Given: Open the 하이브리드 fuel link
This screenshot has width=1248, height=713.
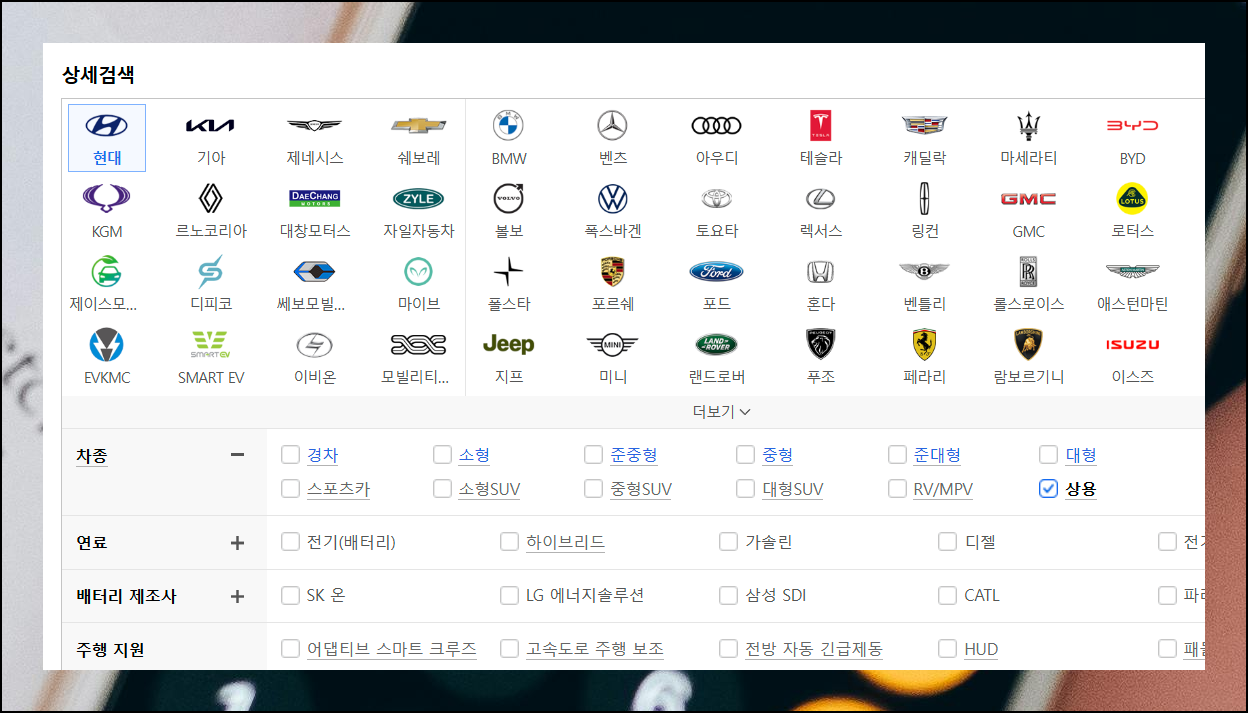Looking at the screenshot, I should (566, 542).
